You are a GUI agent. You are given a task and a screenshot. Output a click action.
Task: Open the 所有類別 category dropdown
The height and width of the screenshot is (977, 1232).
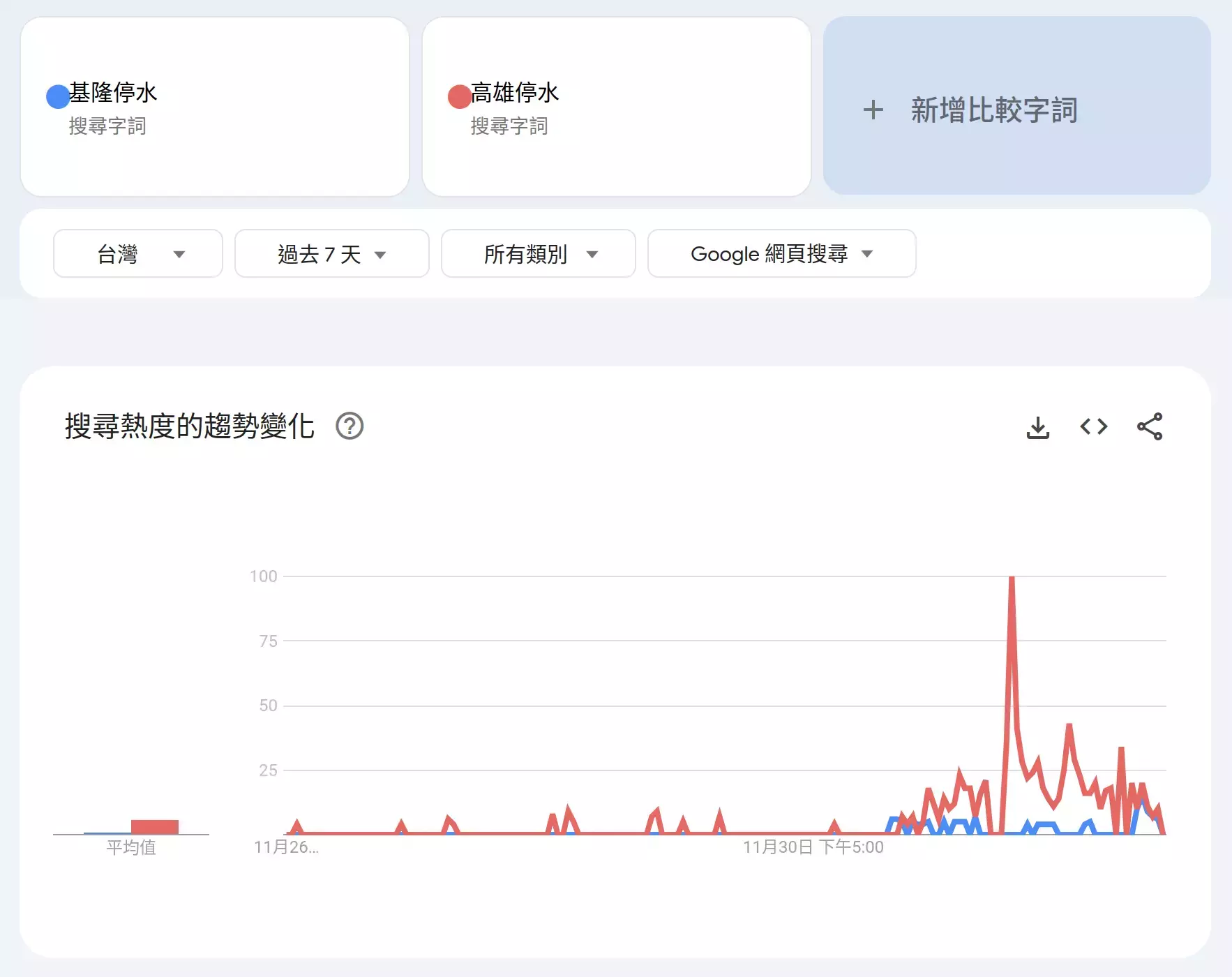(x=538, y=254)
